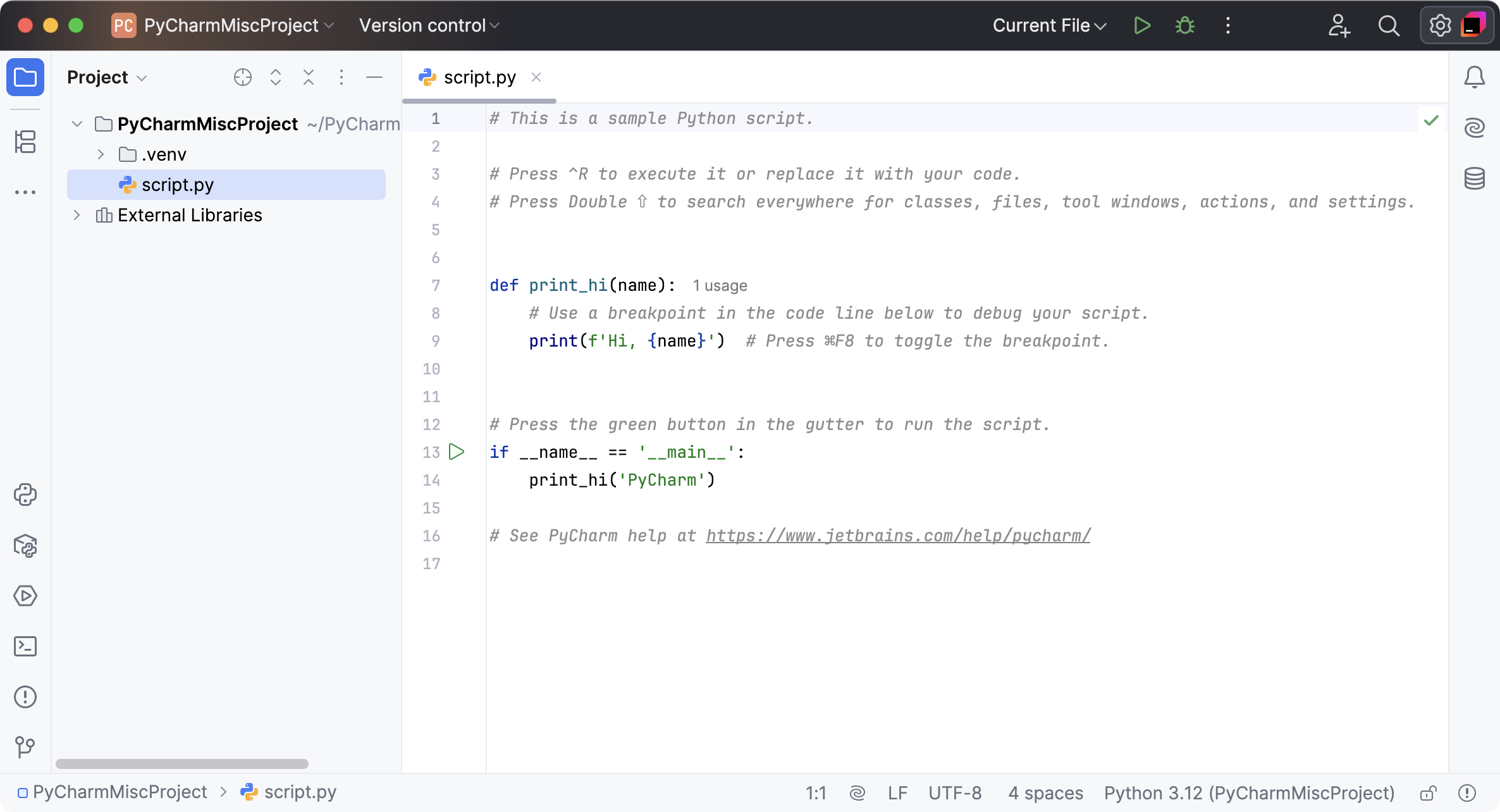The height and width of the screenshot is (812, 1500).
Task: Open the Current File run configuration dropdown
Action: coord(1048,25)
